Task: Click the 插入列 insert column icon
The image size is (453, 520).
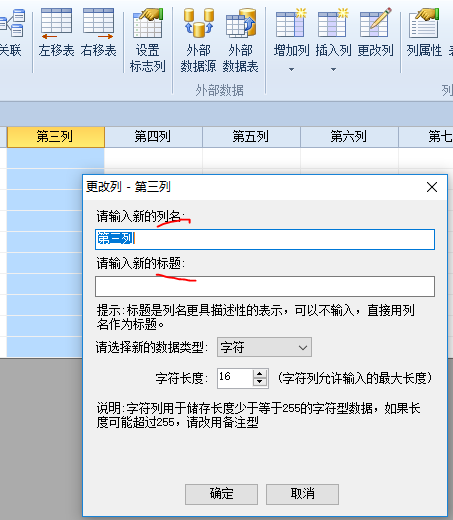Action: (x=333, y=22)
